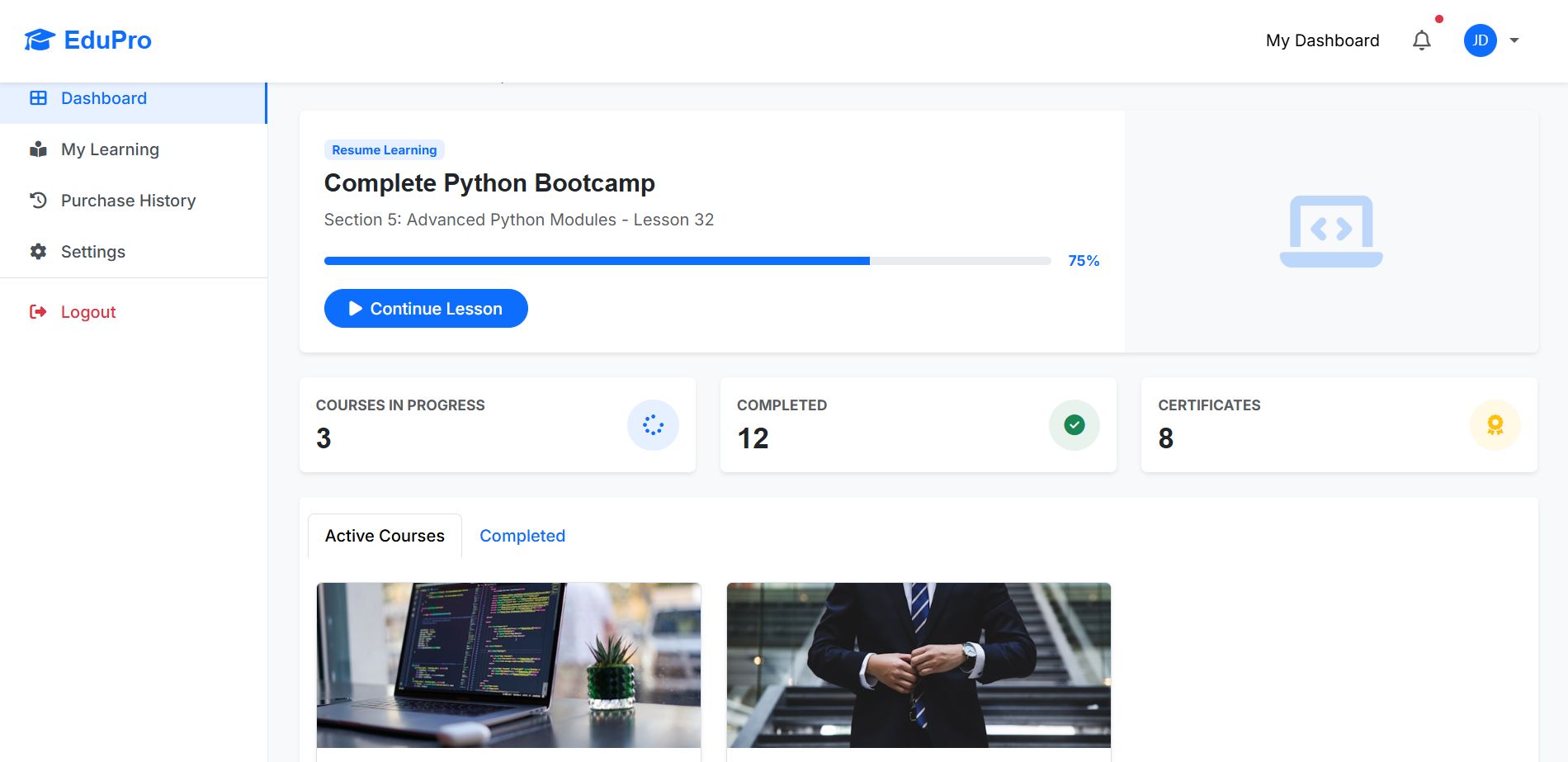Viewport: 1568px width, 762px height.
Task: Switch to the Completed tab
Action: tap(522, 536)
